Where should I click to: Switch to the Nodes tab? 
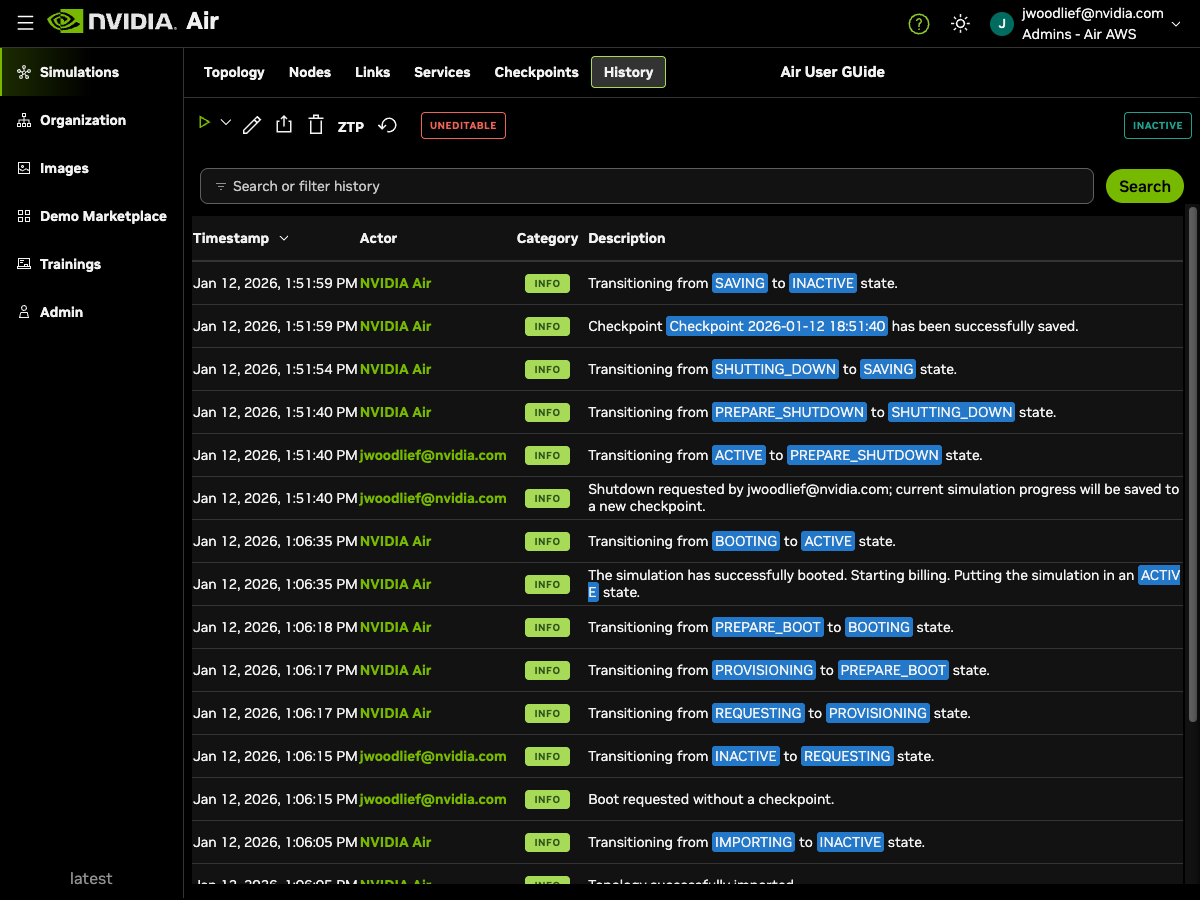point(310,72)
